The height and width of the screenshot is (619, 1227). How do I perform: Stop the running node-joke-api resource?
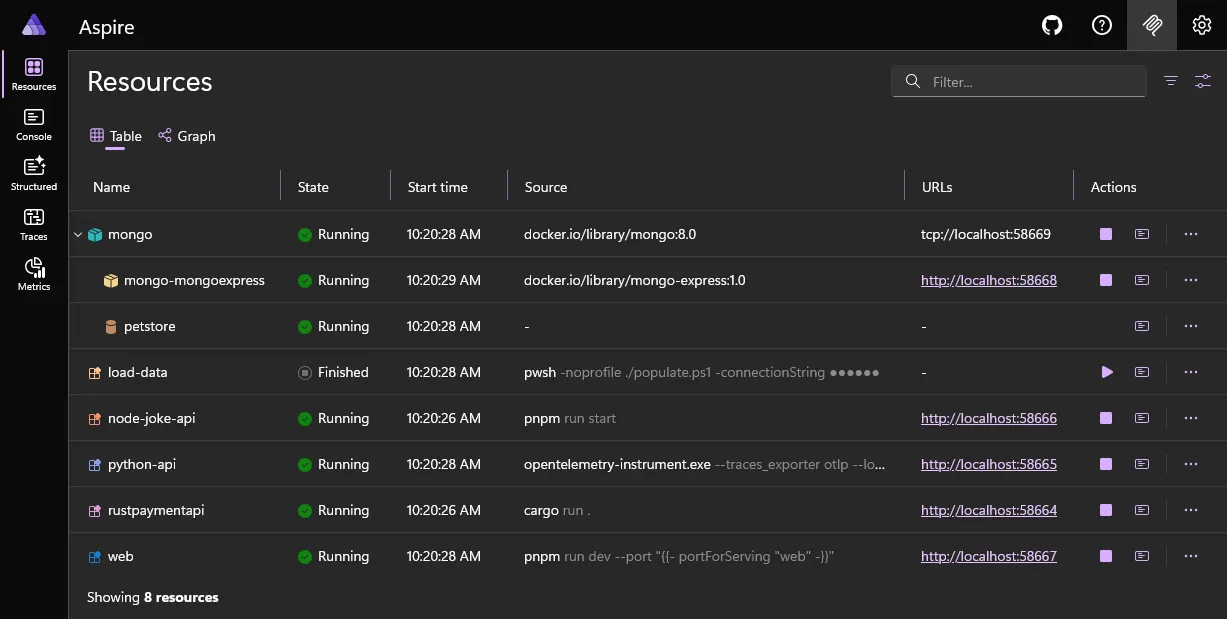click(1105, 418)
